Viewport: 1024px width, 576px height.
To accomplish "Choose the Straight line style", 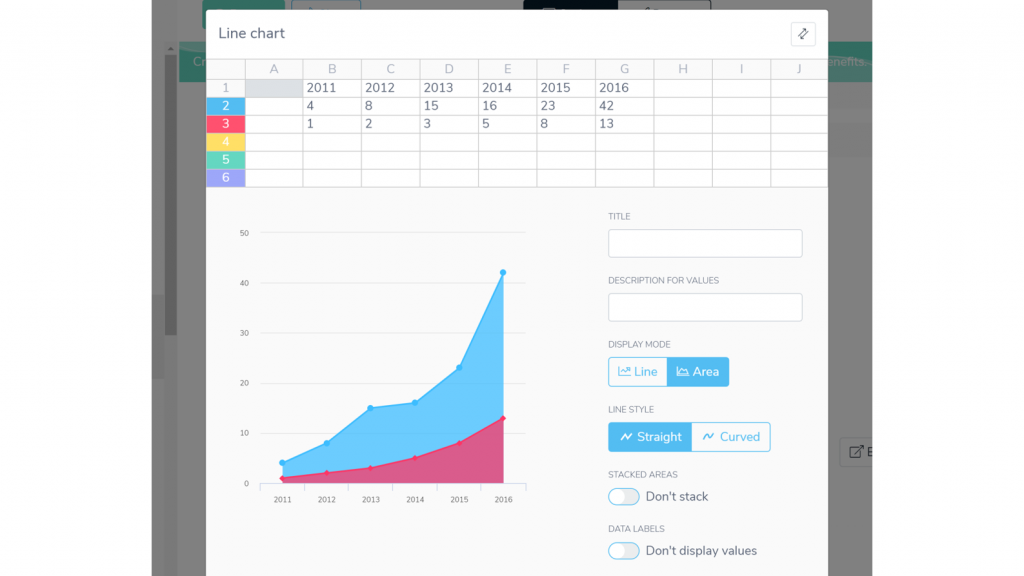I will (650, 437).
